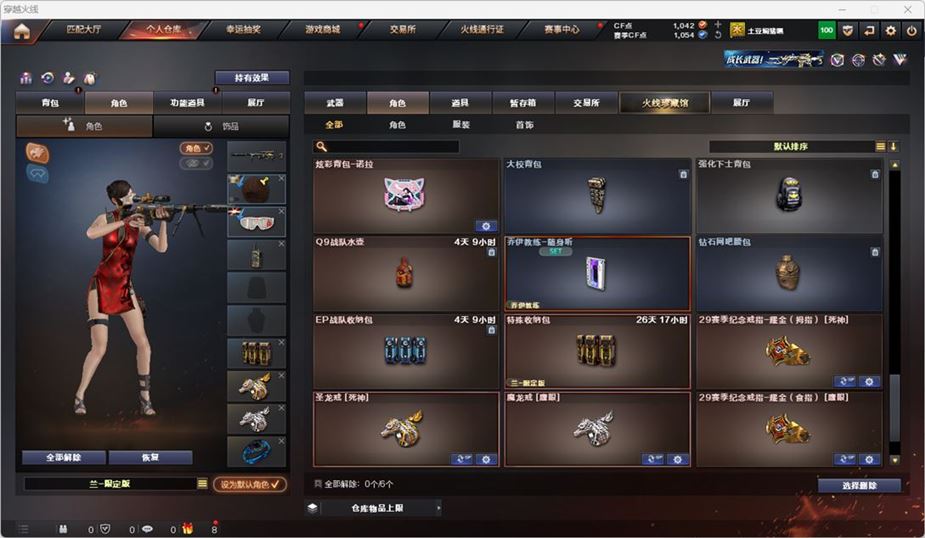
Task: Toggle the goggles visibility checkbox under 角色
Action: click(x=196, y=163)
